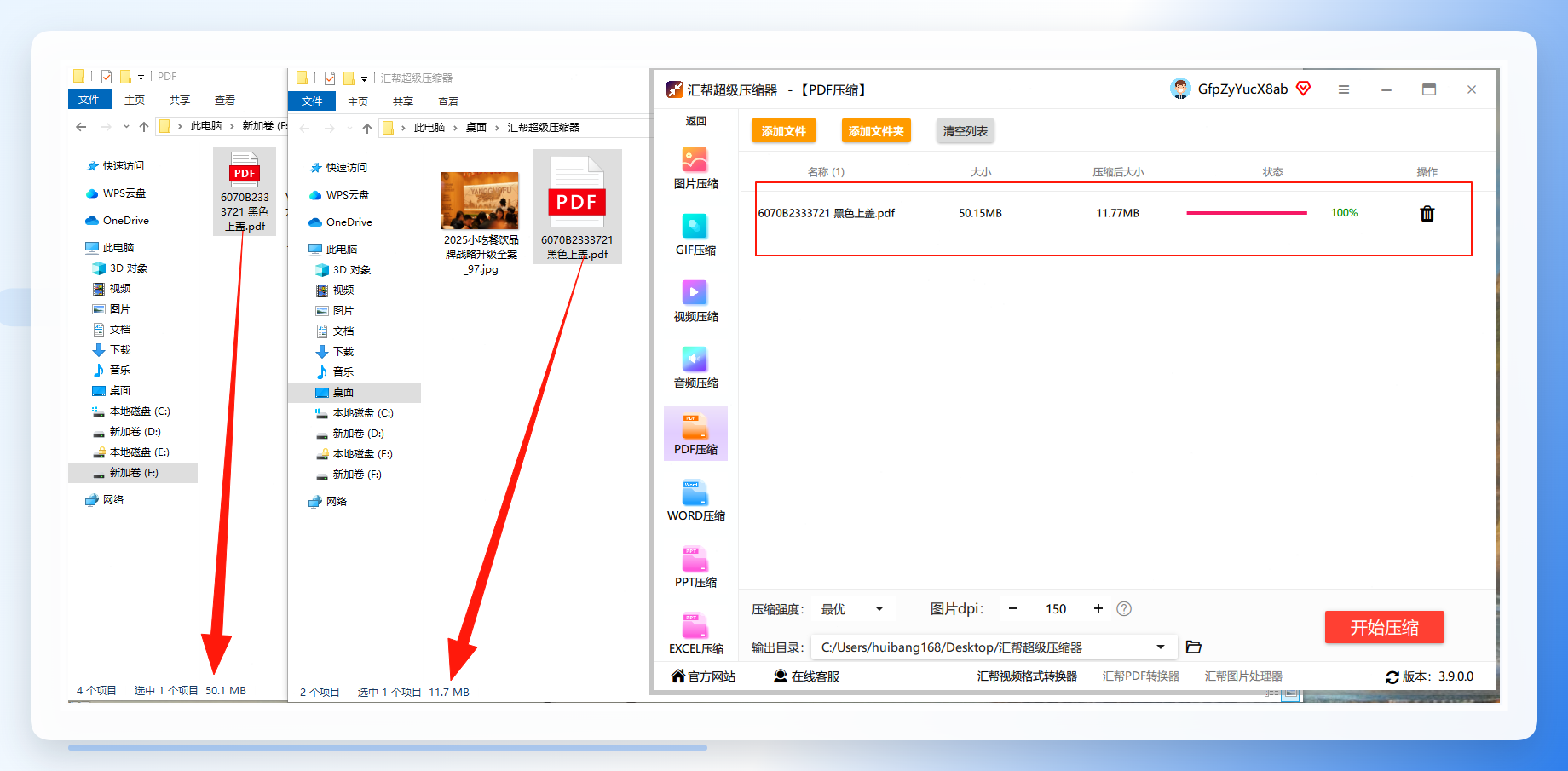1568x771 pixels.
Task: Open 输出目录 path dropdown
Action: pos(994,647)
